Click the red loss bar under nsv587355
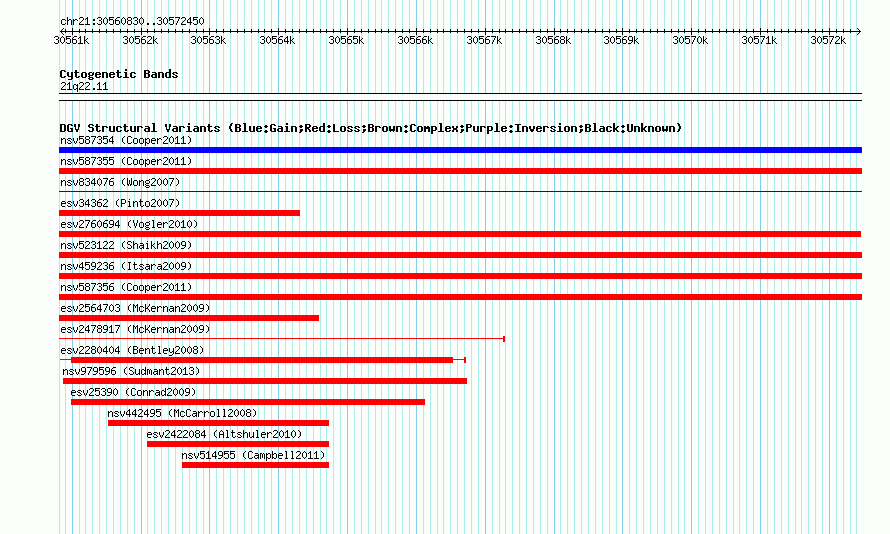This screenshot has height=534, width=890. click(460, 171)
